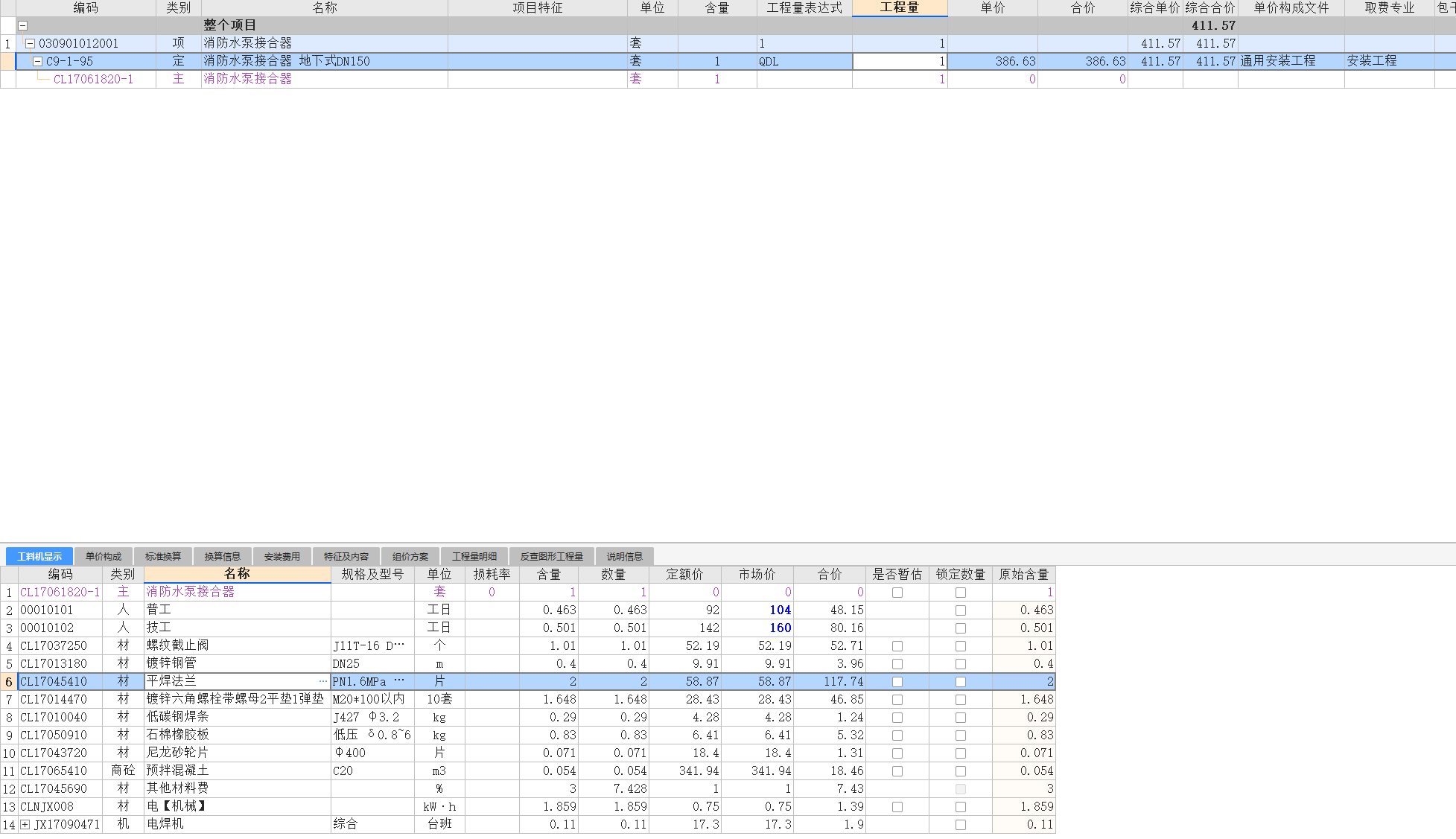Check 是否暂估 for 平焊法兰 row
Viewport: 1456px width, 839px height.
point(897,682)
